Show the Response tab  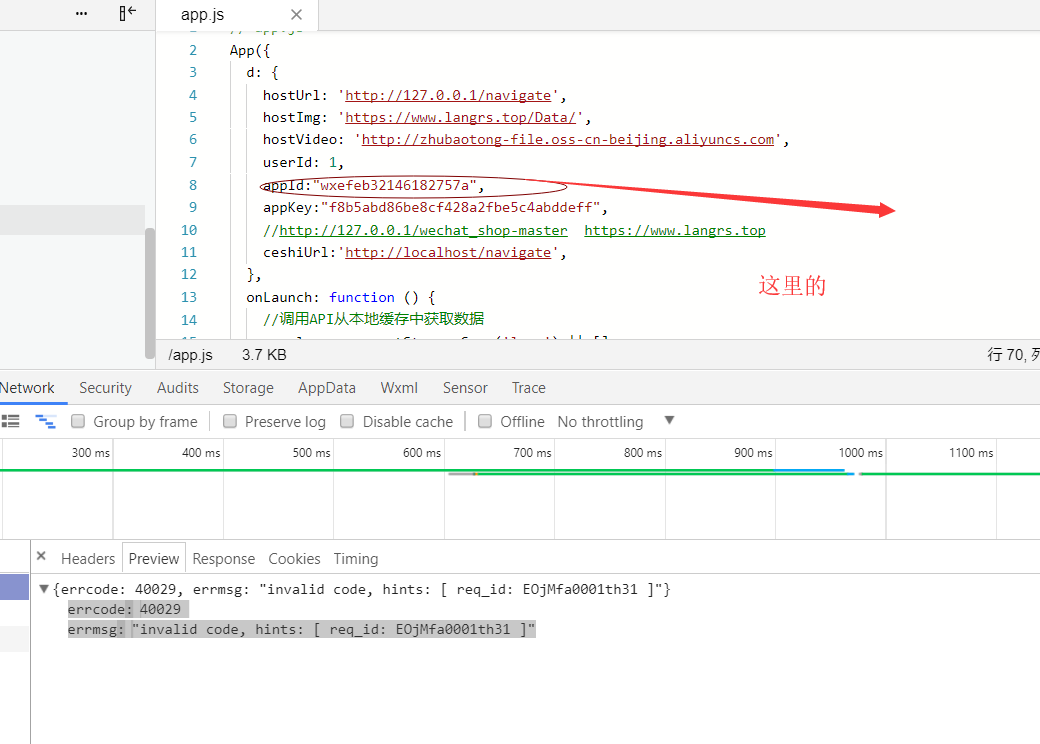pyautogui.click(x=224, y=559)
